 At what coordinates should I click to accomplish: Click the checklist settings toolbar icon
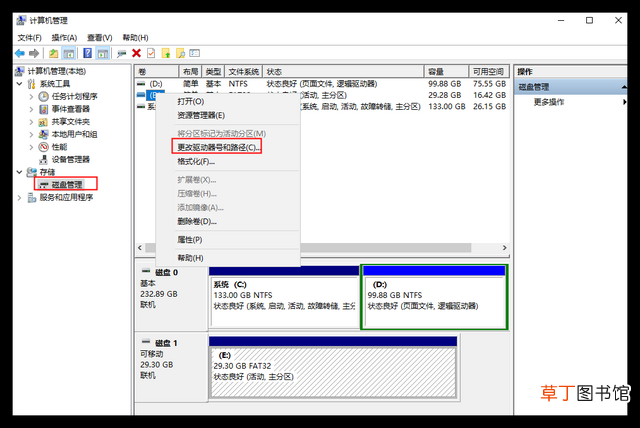(x=195, y=53)
